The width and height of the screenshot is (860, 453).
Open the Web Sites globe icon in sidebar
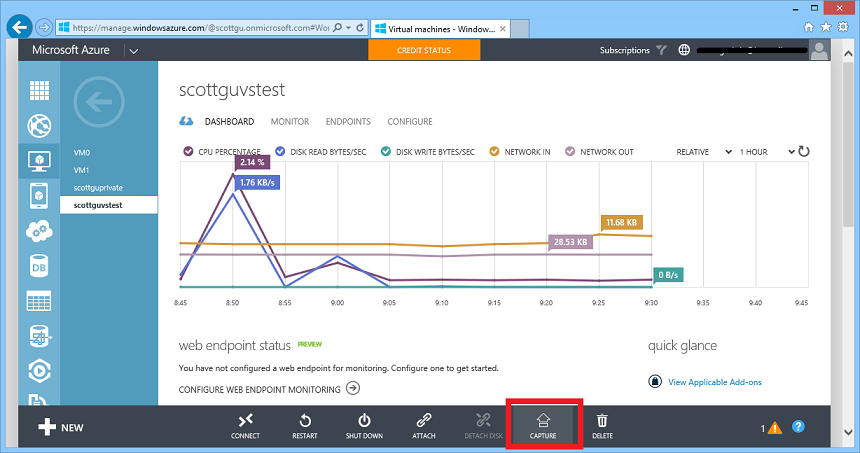(39, 126)
